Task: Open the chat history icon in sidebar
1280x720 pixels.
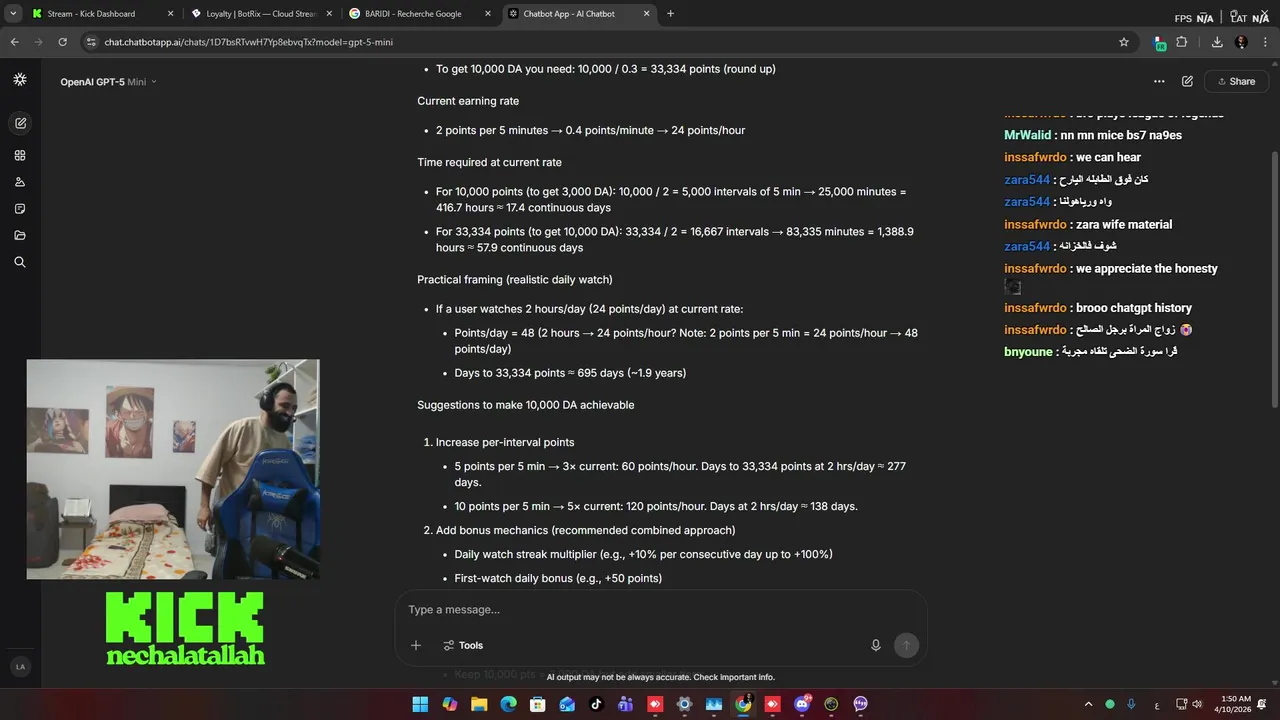Action: 20,209
